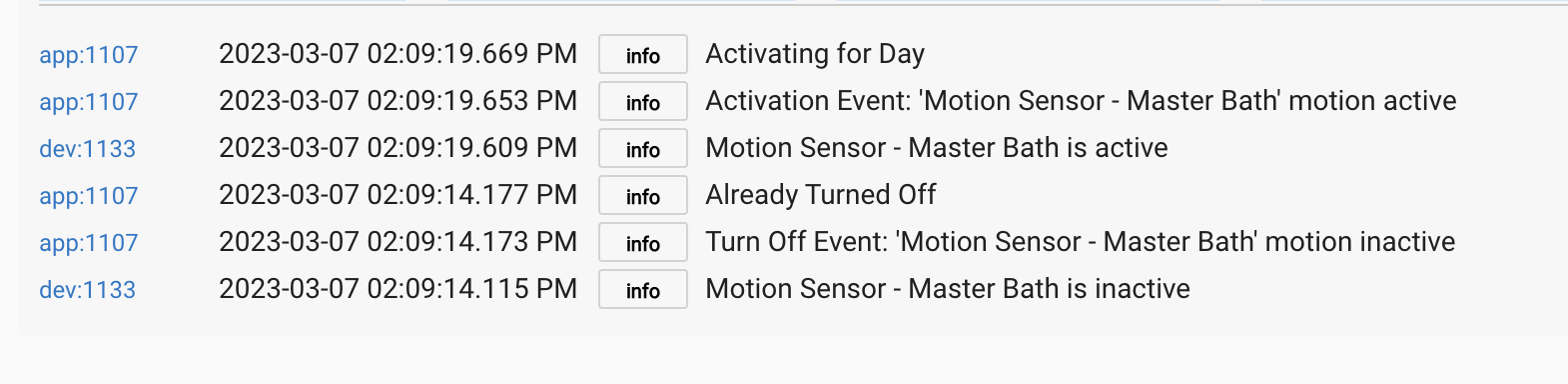This screenshot has width=1568, height=384.
Task: Open app:1107 link for the Turn Off Event entry
Action: pos(88,243)
